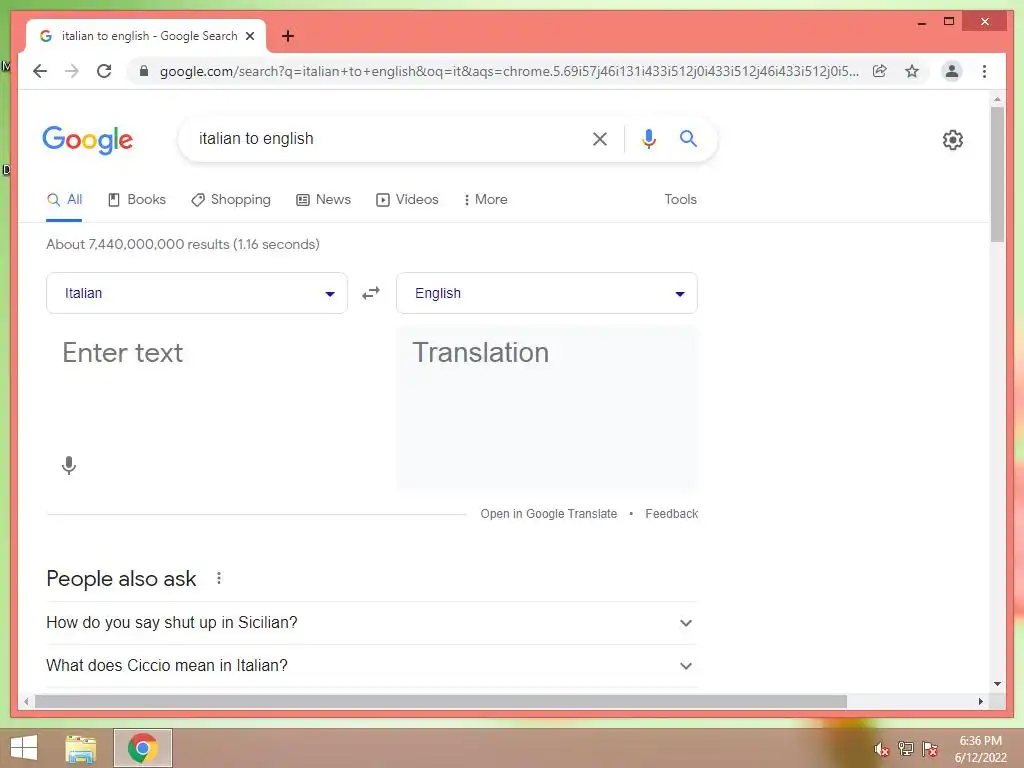Viewport: 1024px width, 768px height.
Task: Open File Explorer from the taskbar
Action: 81,748
